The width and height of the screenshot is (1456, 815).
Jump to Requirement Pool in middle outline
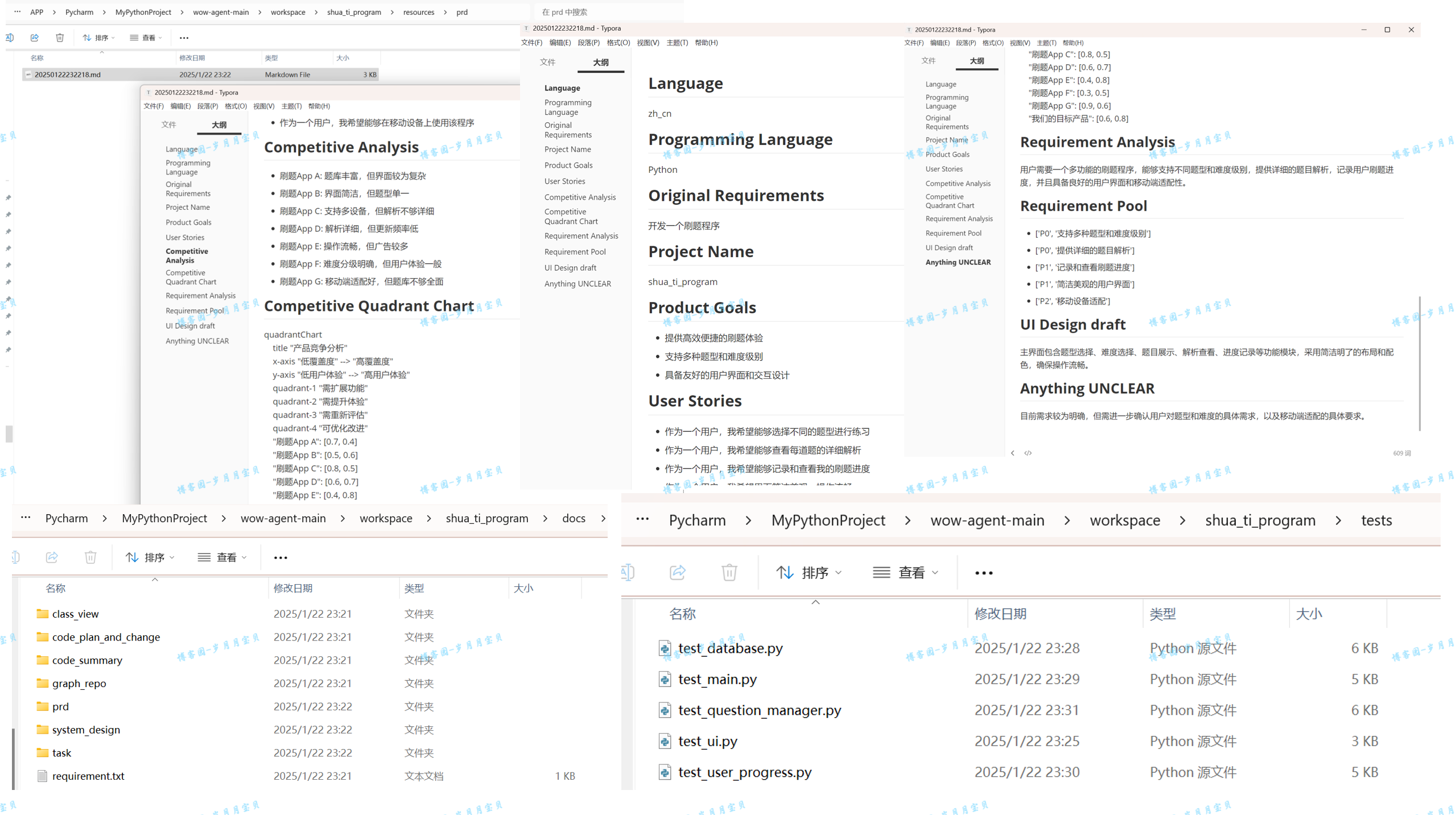click(x=575, y=251)
